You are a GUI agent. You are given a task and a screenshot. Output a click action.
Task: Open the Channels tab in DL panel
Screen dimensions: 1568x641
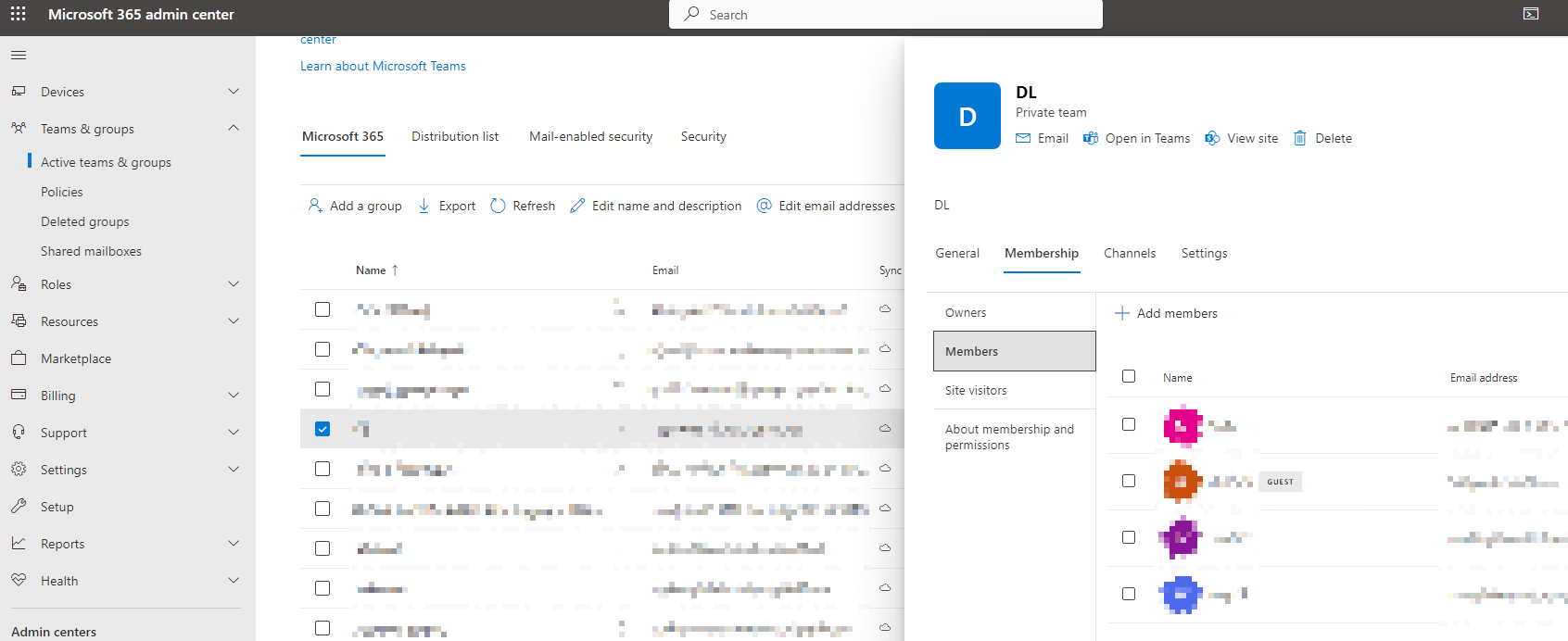point(1130,253)
